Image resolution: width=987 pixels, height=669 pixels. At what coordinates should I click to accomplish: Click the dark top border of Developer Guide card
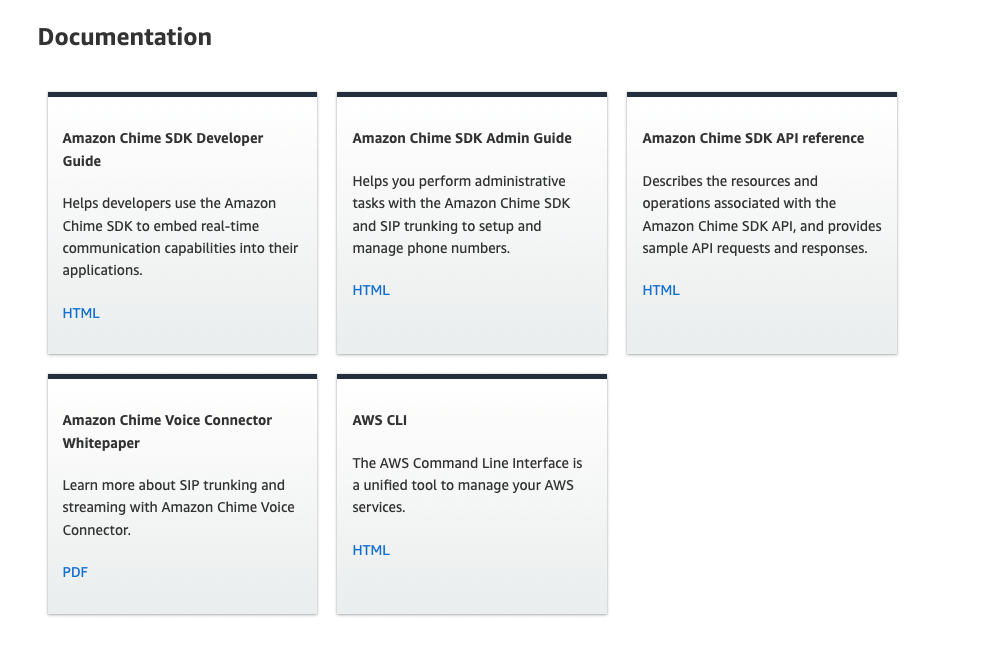click(182, 94)
